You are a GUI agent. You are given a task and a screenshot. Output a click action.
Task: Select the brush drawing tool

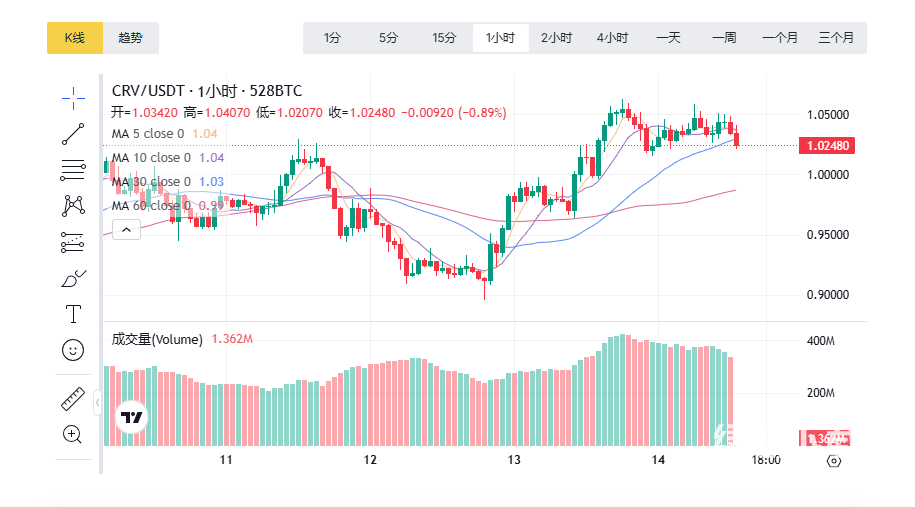(73, 277)
